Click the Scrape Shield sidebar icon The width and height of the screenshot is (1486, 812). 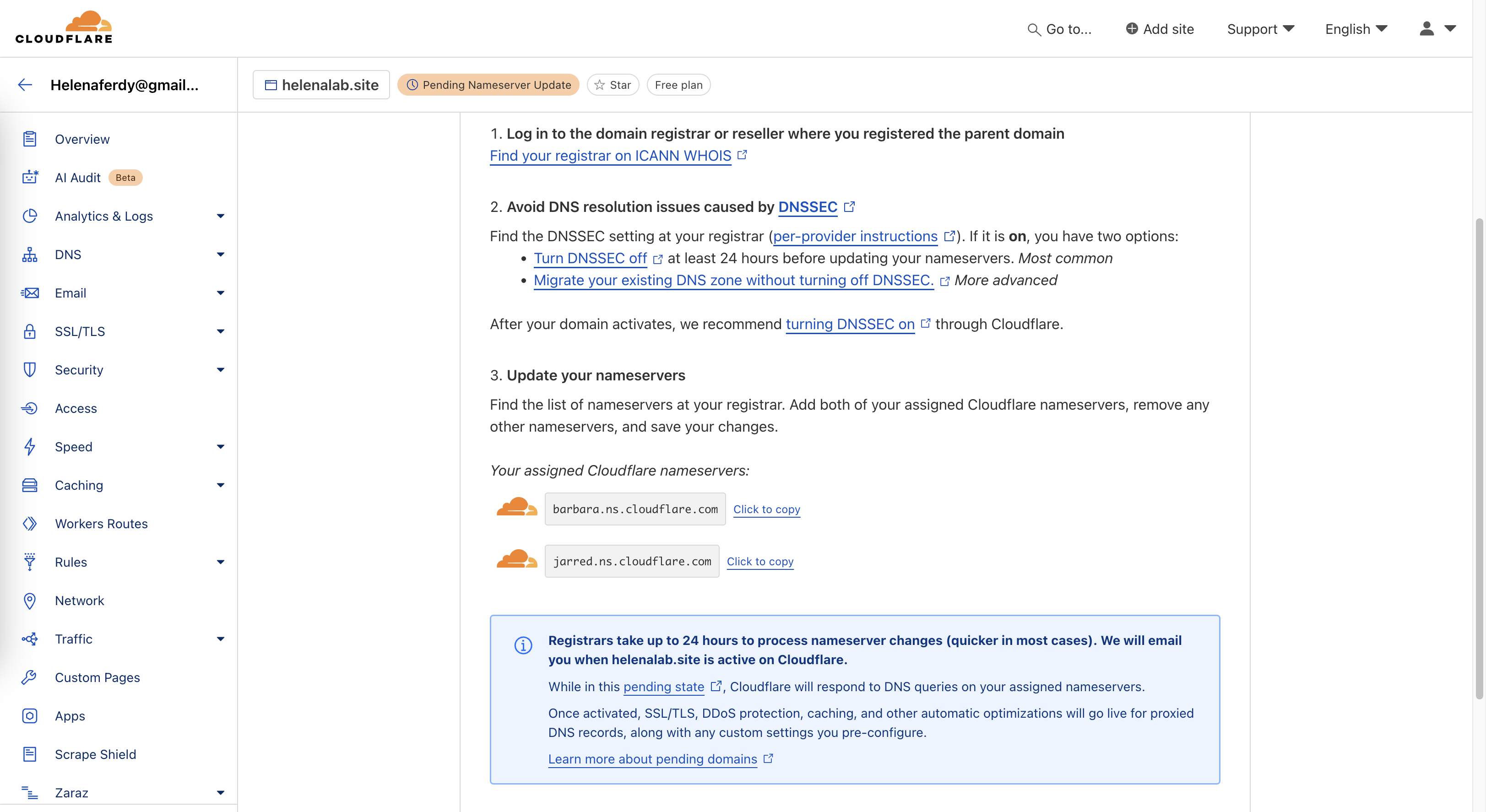29,754
